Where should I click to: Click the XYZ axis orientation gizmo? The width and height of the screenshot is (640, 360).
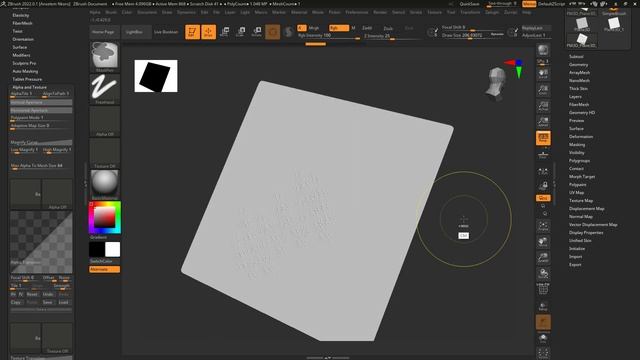click(515, 68)
